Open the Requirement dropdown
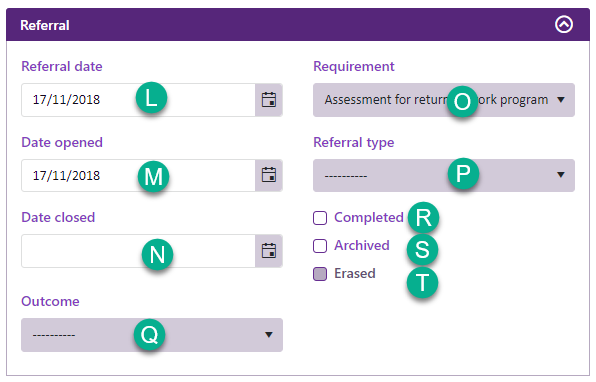This screenshot has width=596, height=382. coord(444,100)
